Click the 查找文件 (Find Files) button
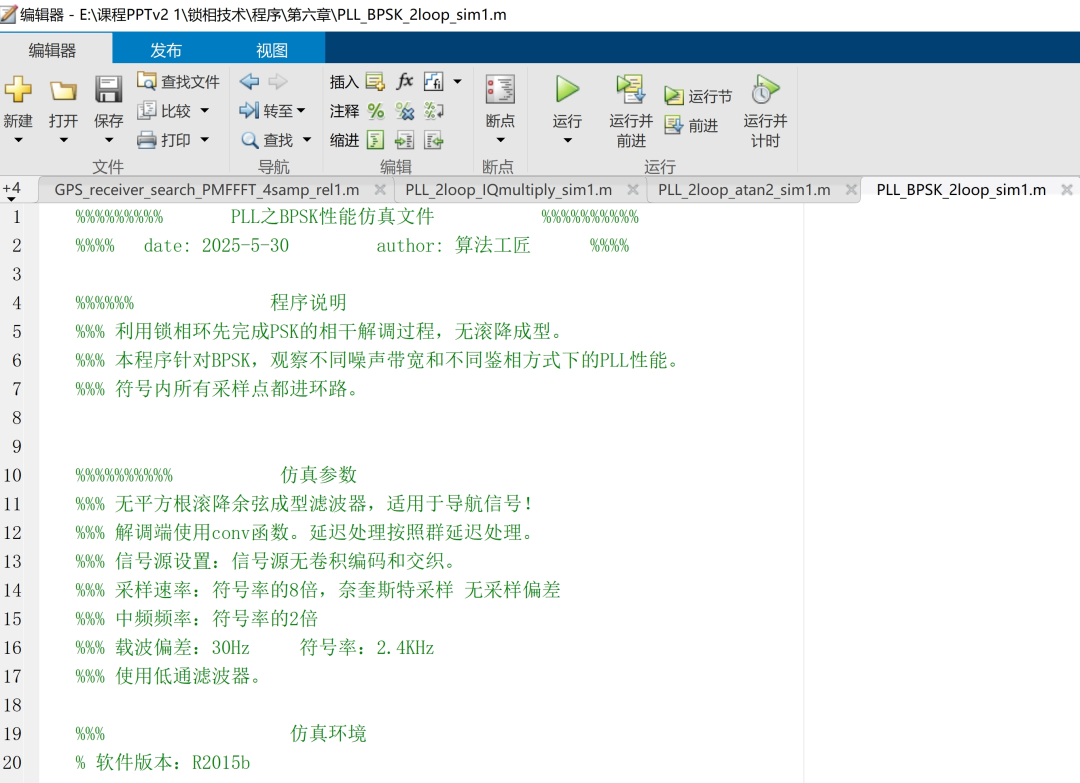Viewport: 1080px width, 783px height. point(179,81)
